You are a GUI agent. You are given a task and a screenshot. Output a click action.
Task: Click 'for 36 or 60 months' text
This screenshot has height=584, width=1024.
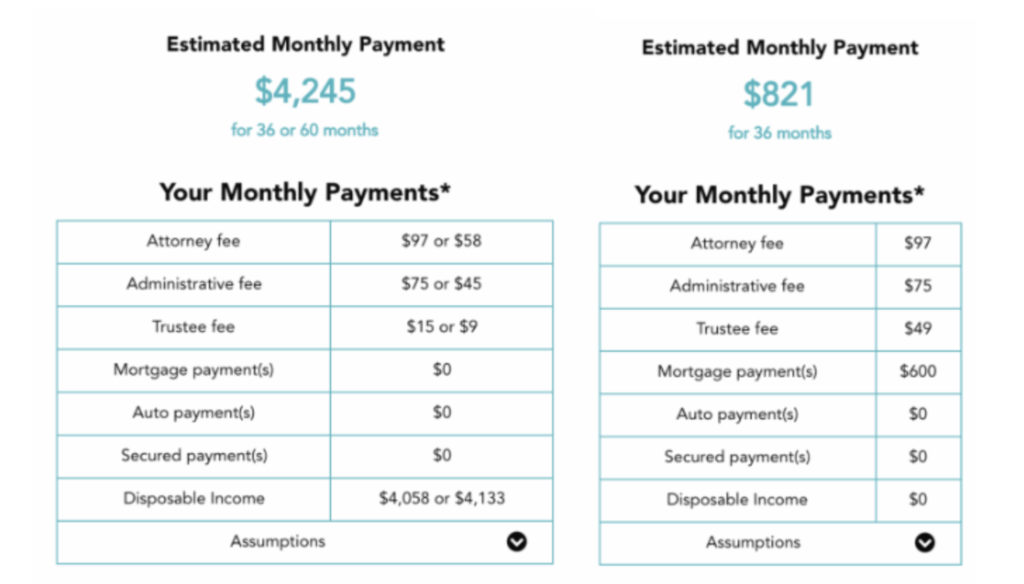pyautogui.click(x=304, y=130)
